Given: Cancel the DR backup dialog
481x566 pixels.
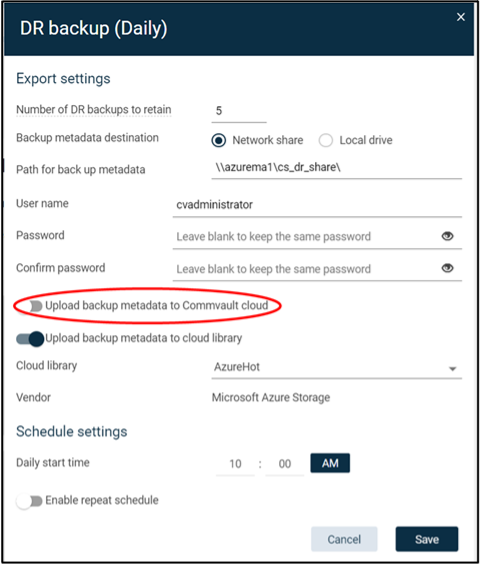Looking at the screenshot, I should point(344,539).
